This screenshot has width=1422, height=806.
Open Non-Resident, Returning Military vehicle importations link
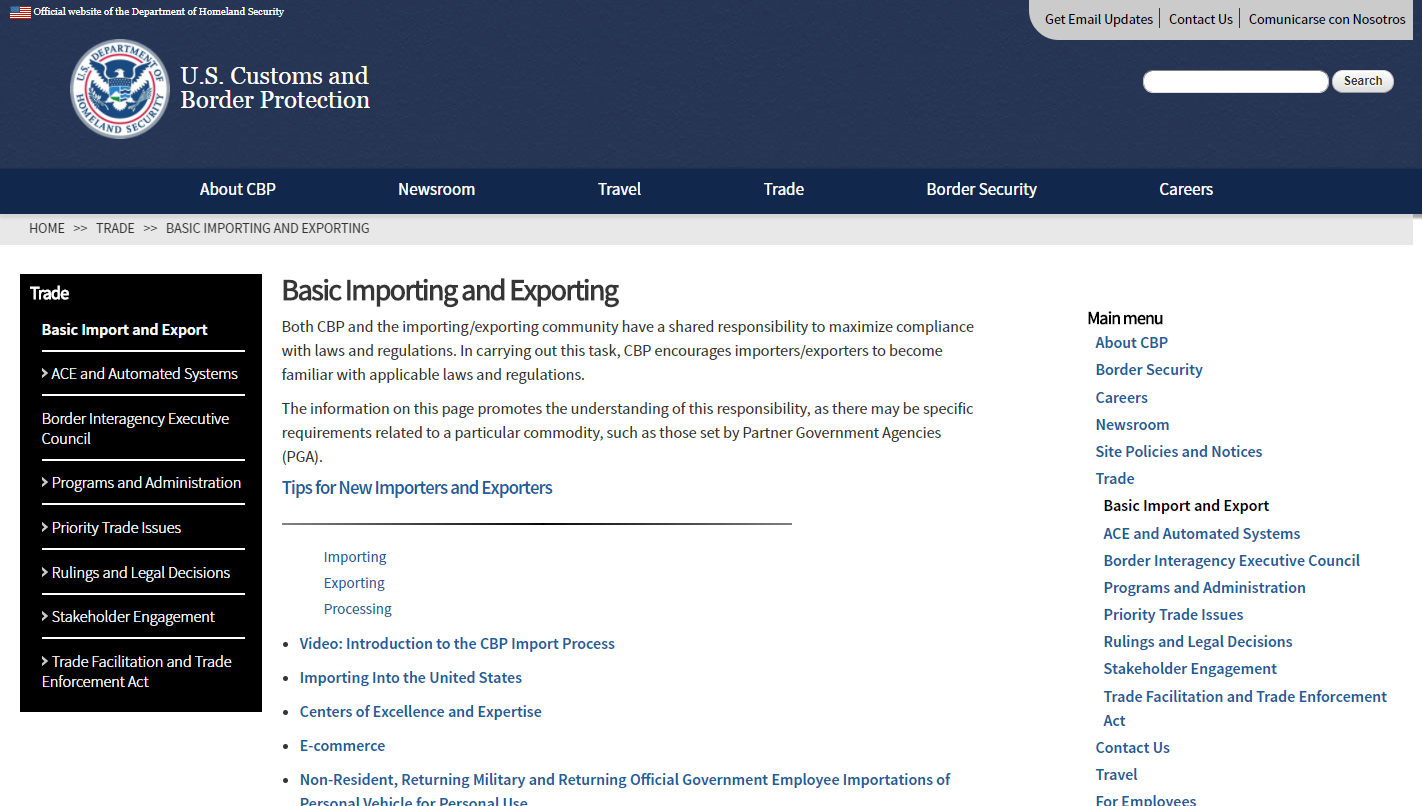coord(625,790)
